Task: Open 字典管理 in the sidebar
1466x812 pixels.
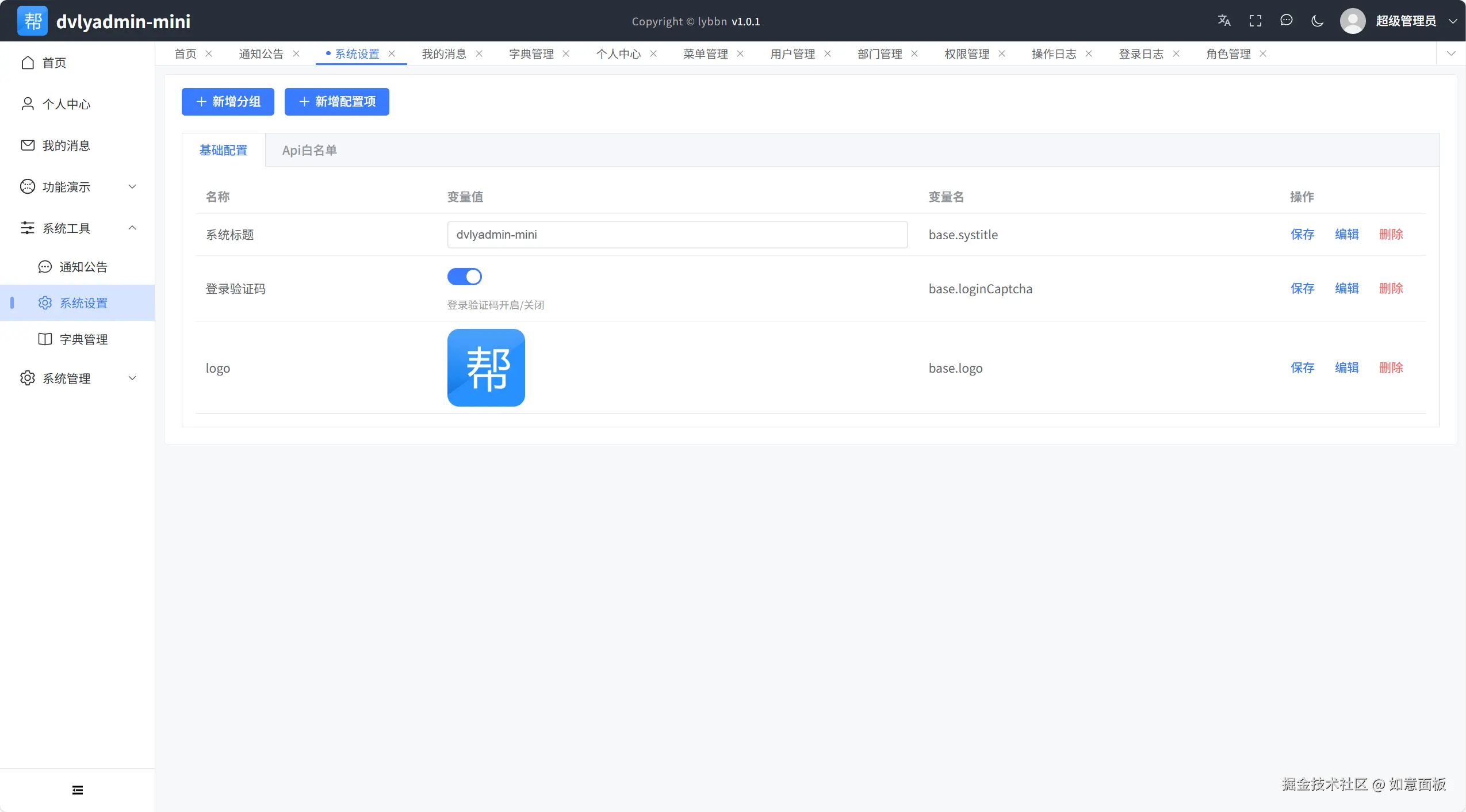Action: tap(83, 339)
